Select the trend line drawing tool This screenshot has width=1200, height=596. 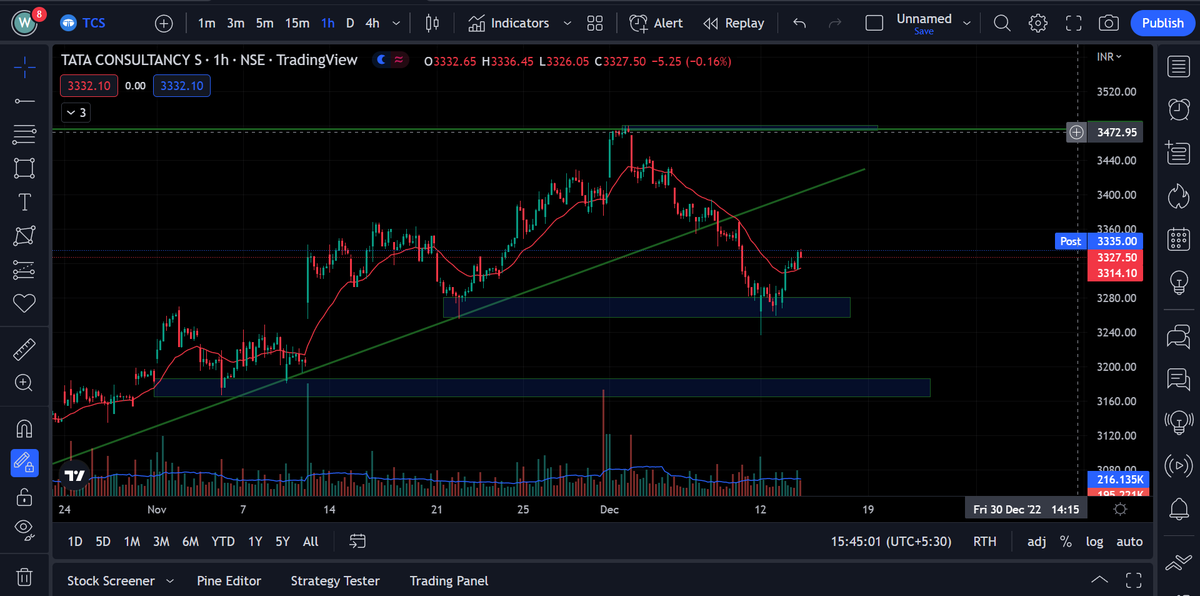click(x=25, y=100)
